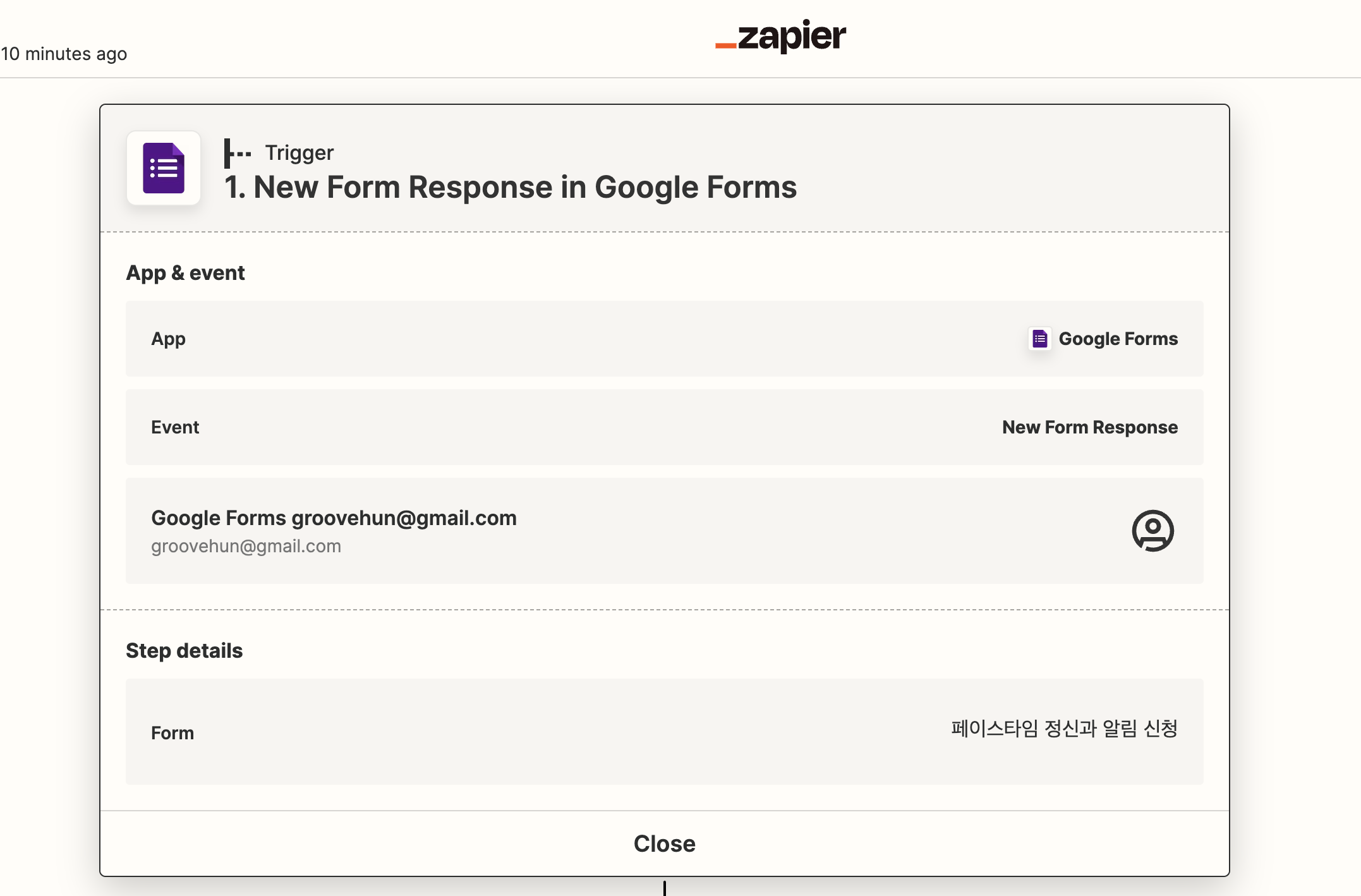The height and width of the screenshot is (896, 1361).
Task: Click the Google Forms app name value
Action: pyautogui.click(x=1118, y=339)
